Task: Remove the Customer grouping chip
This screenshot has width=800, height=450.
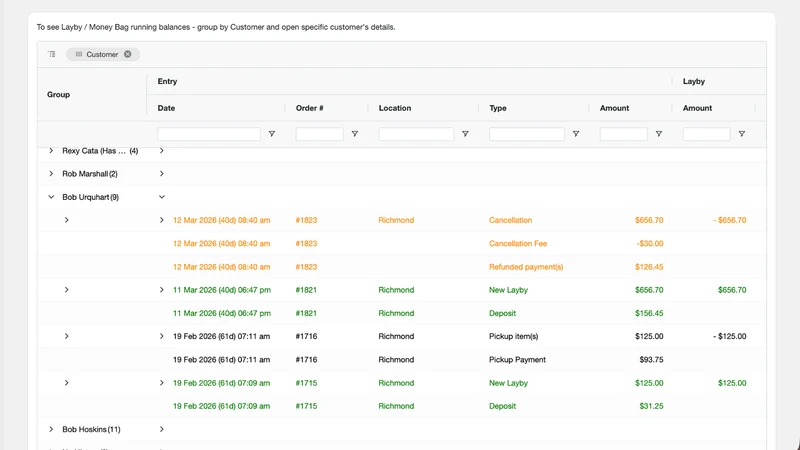Action: (x=128, y=54)
